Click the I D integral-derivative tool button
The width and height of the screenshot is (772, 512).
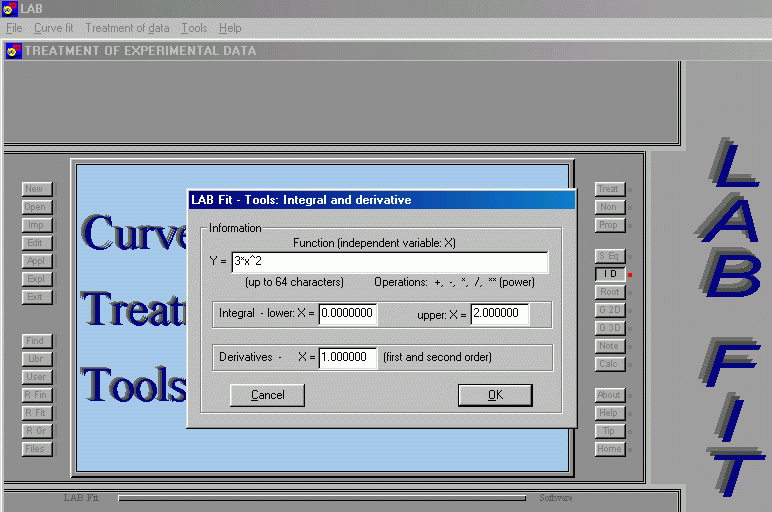[x=609, y=274]
